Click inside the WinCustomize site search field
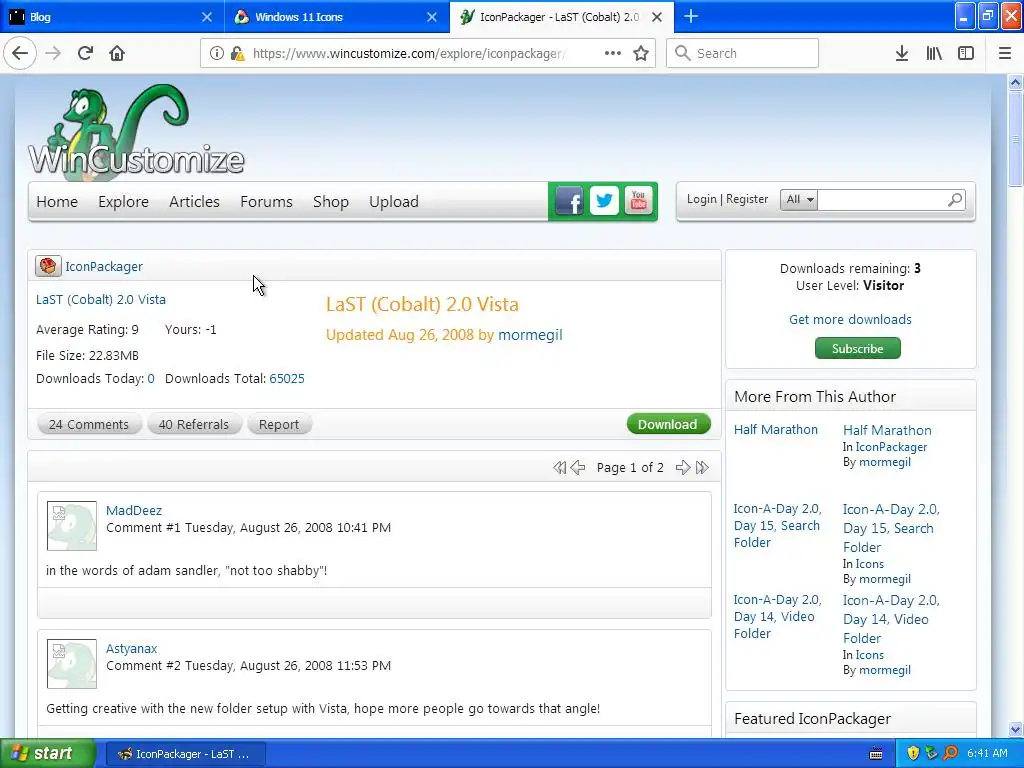 click(882, 199)
